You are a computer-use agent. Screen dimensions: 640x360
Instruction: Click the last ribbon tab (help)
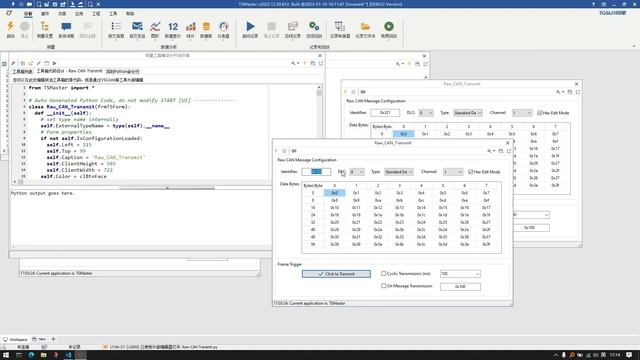(130, 14)
